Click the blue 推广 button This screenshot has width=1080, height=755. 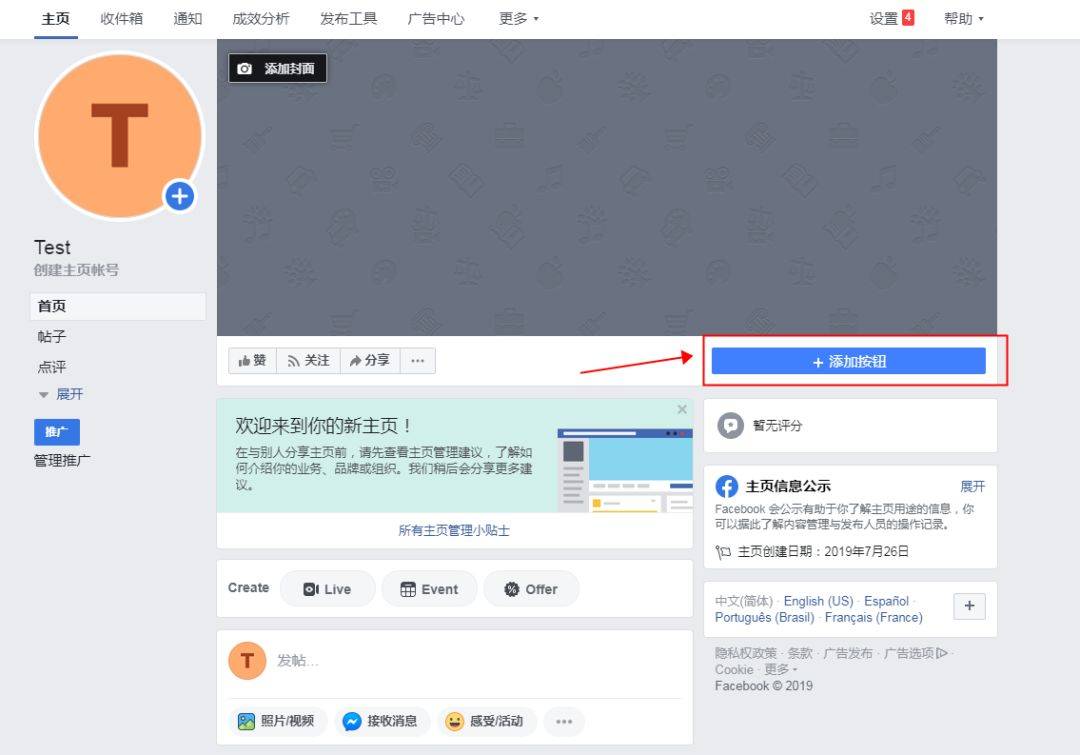coord(57,432)
